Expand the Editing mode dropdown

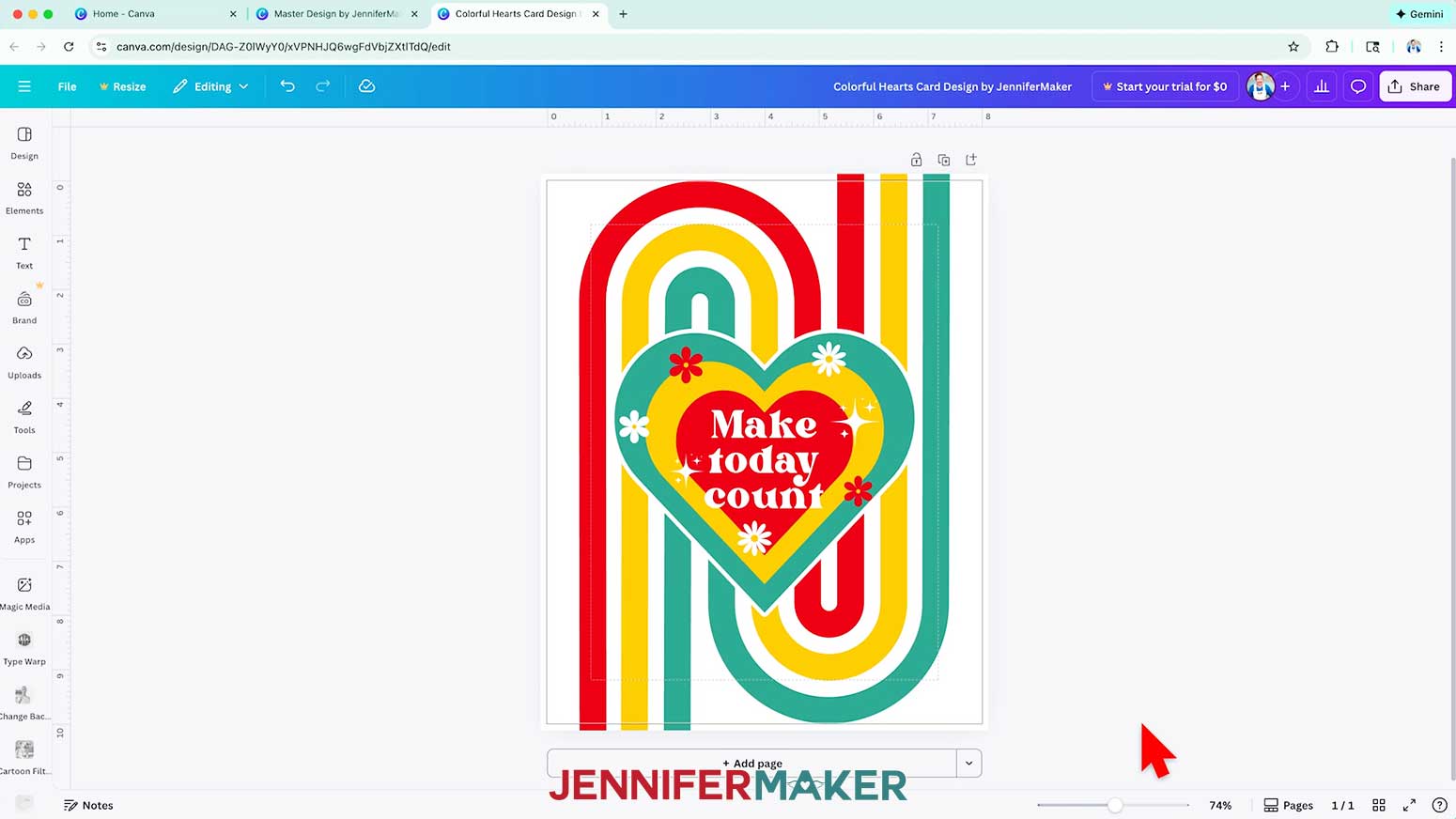click(210, 86)
